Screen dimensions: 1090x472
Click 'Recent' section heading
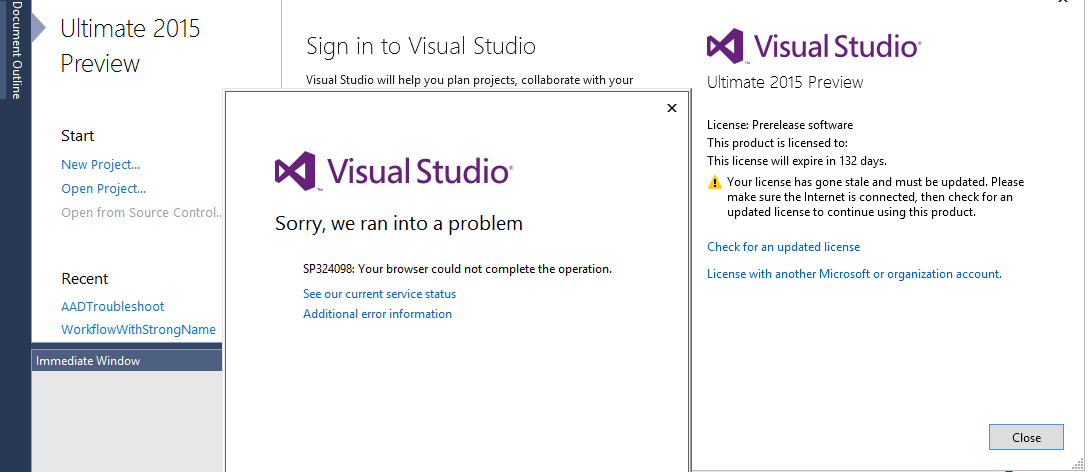85,279
